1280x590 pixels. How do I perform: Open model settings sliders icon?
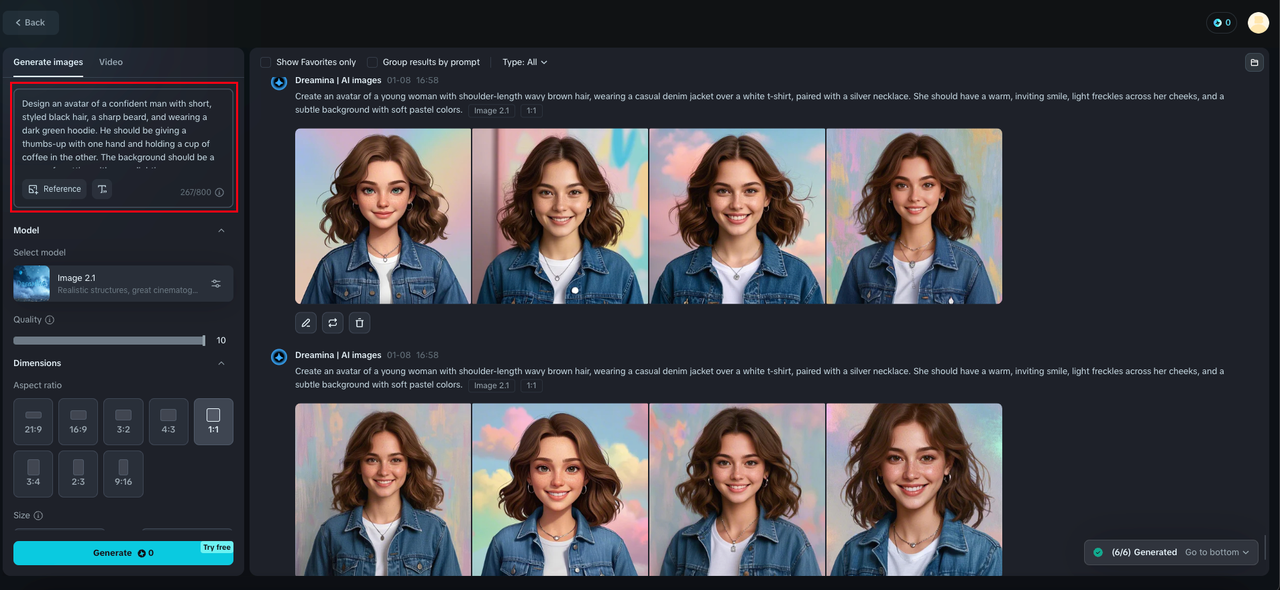pos(216,283)
